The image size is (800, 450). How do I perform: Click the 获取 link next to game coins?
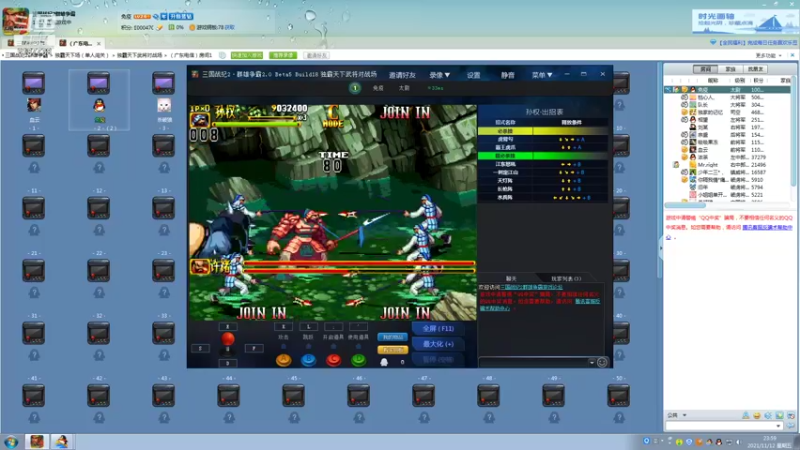point(230,28)
